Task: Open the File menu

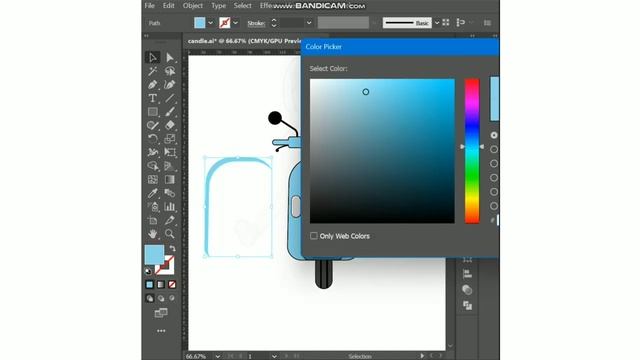Action: tap(150, 6)
